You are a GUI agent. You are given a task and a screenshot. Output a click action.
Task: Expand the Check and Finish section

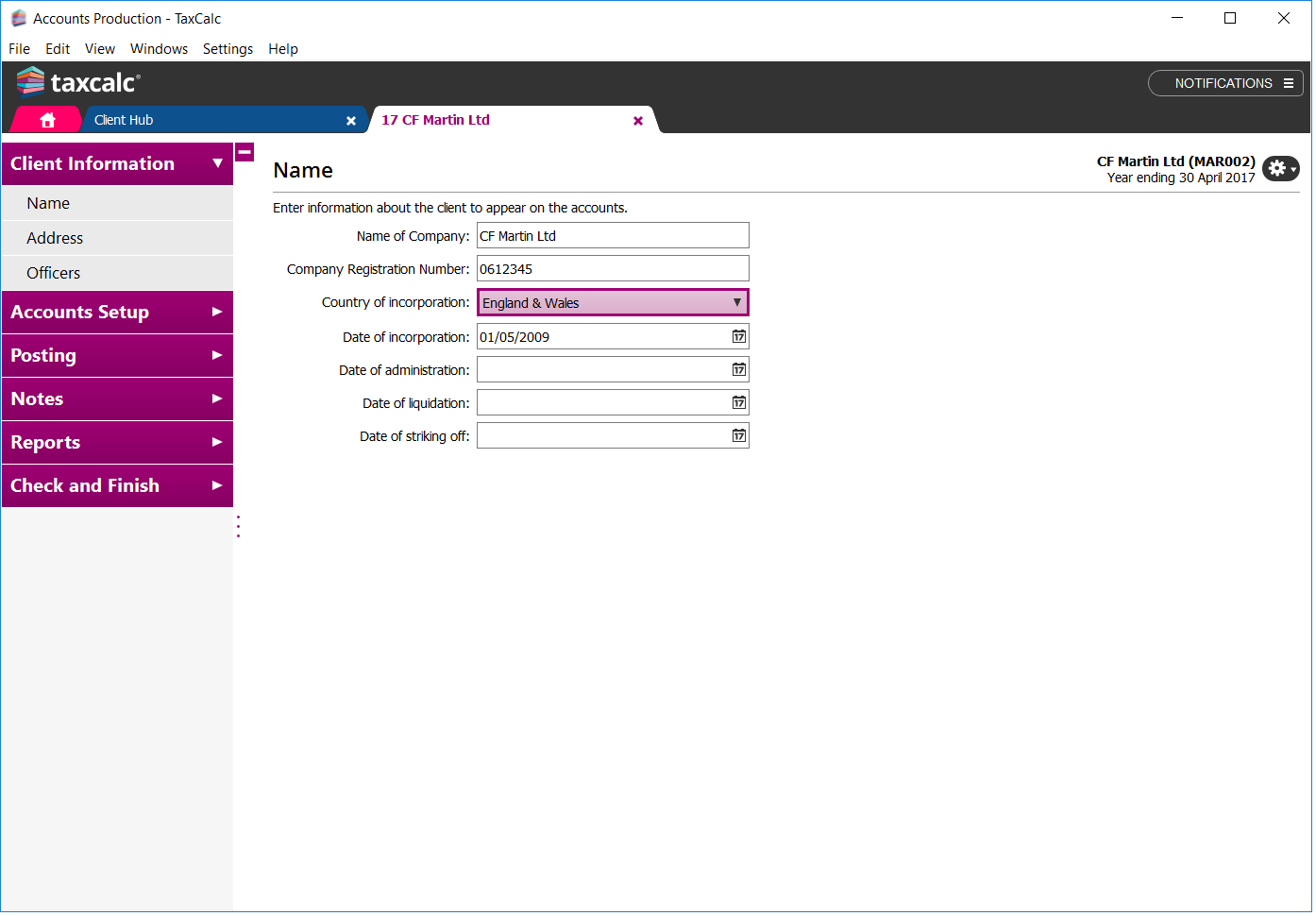pyautogui.click(x=117, y=486)
